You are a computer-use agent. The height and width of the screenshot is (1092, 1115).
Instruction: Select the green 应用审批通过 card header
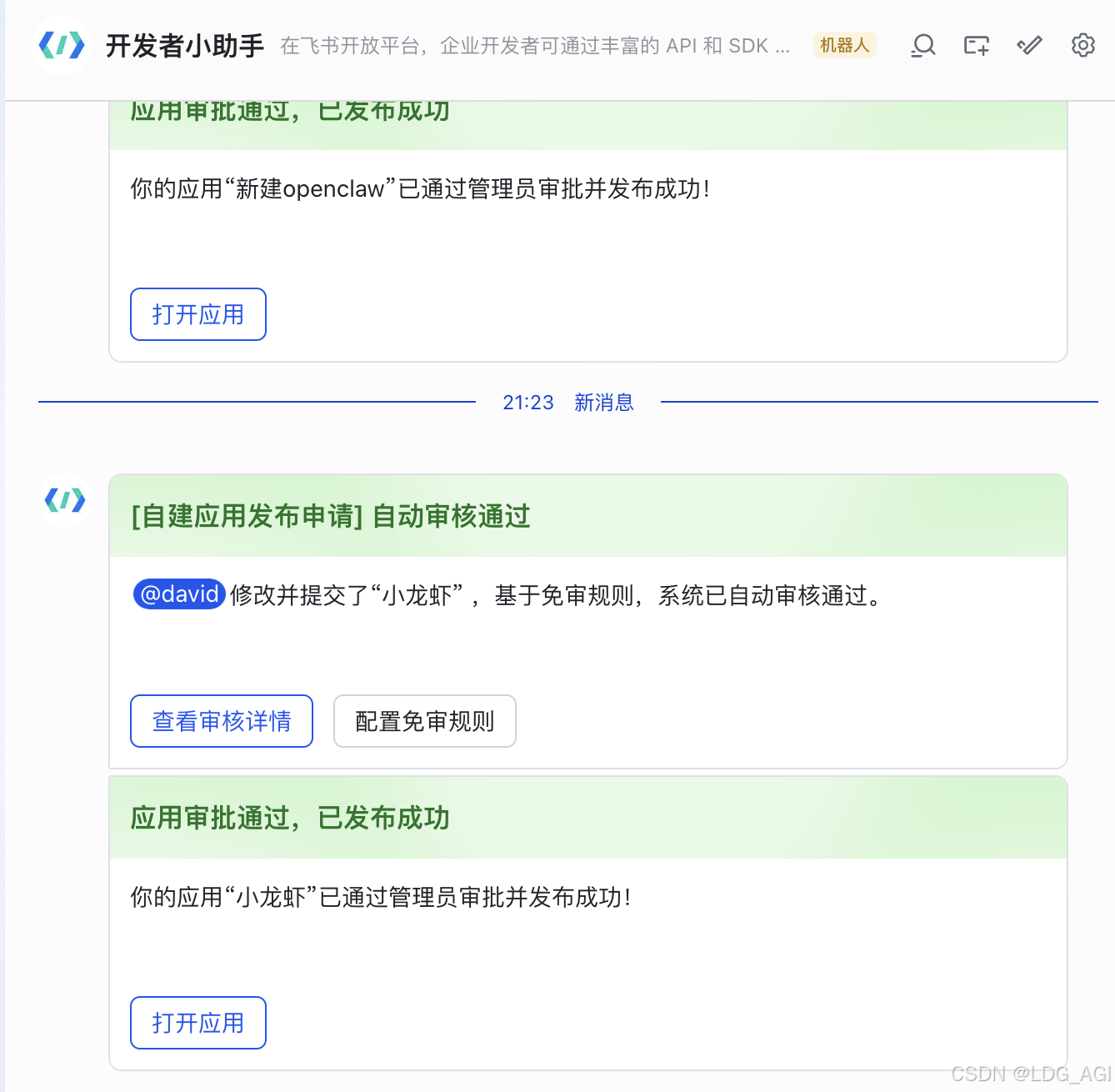coord(290,819)
